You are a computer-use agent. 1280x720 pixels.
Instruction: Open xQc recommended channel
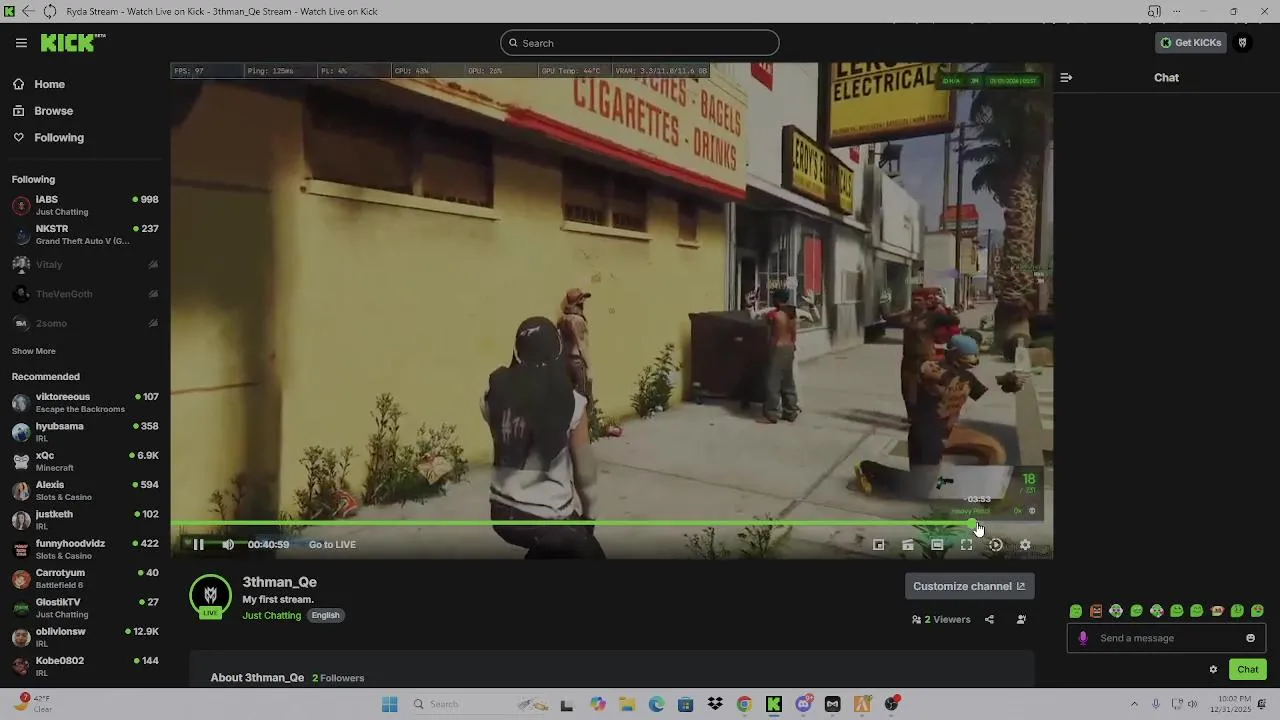point(85,461)
